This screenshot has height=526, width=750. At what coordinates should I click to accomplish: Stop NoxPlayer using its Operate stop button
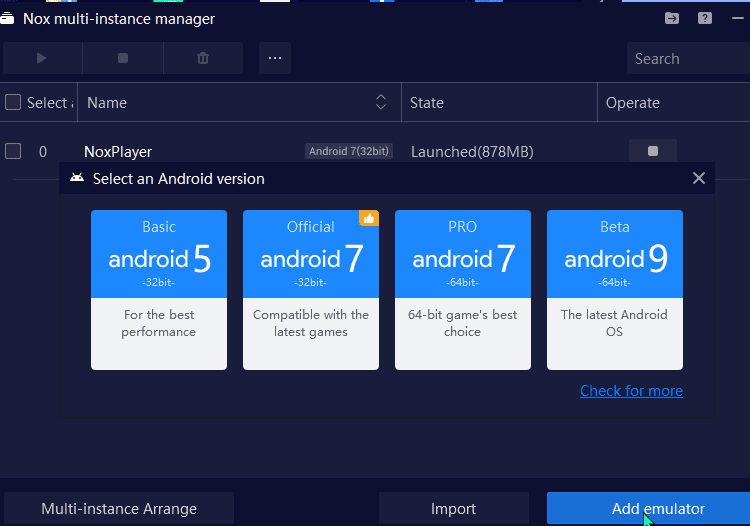[653, 151]
